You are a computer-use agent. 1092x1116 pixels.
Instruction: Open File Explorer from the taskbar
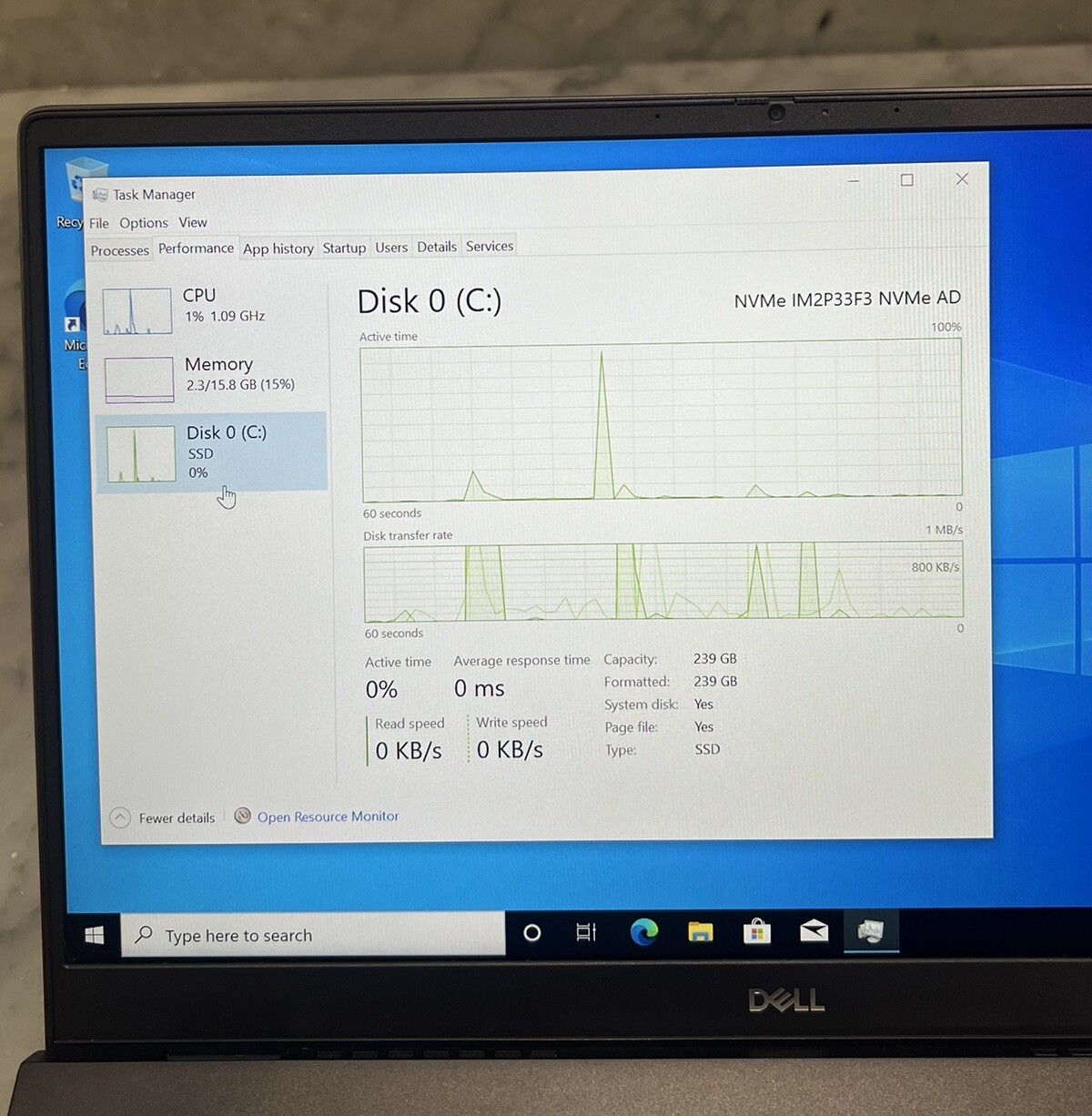[x=701, y=932]
